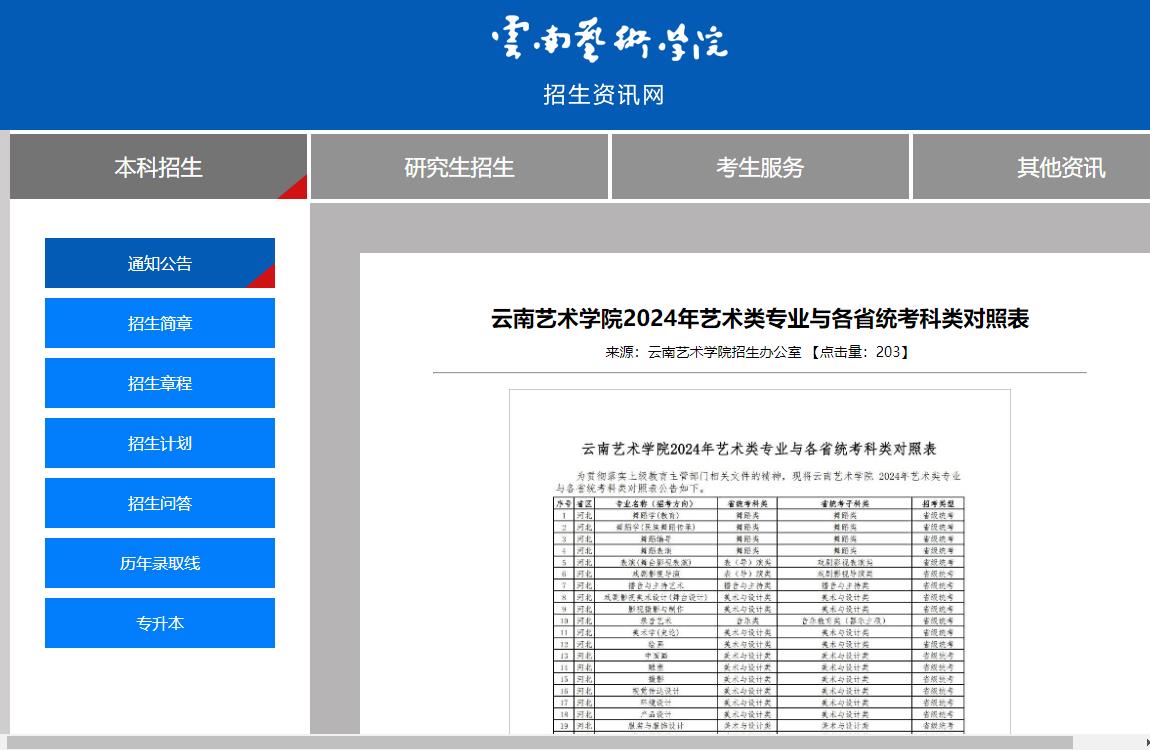Viewport: 1150px width, 750px height.
Task: Click the scrollbar right arrow
Action: (x=1146, y=743)
